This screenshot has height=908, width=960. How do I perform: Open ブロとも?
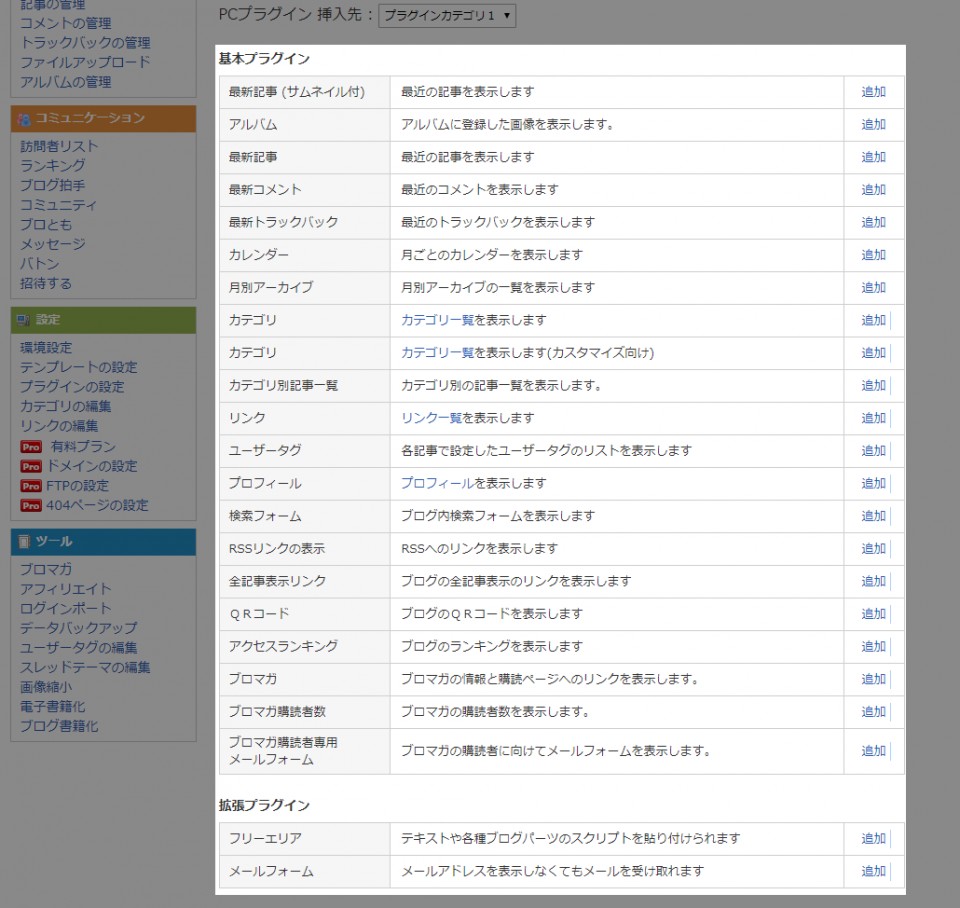click(x=46, y=225)
